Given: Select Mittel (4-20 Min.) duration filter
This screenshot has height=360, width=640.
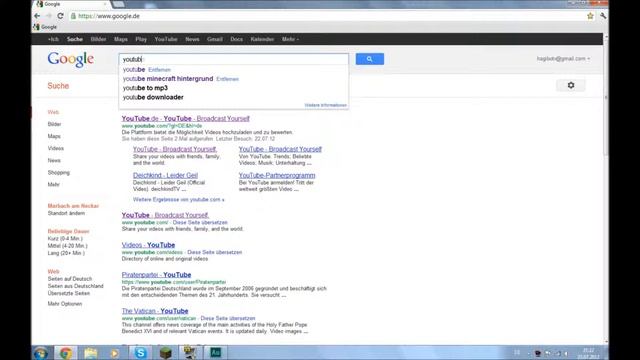Looking at the screenshot, I should [x=67, y=246].
